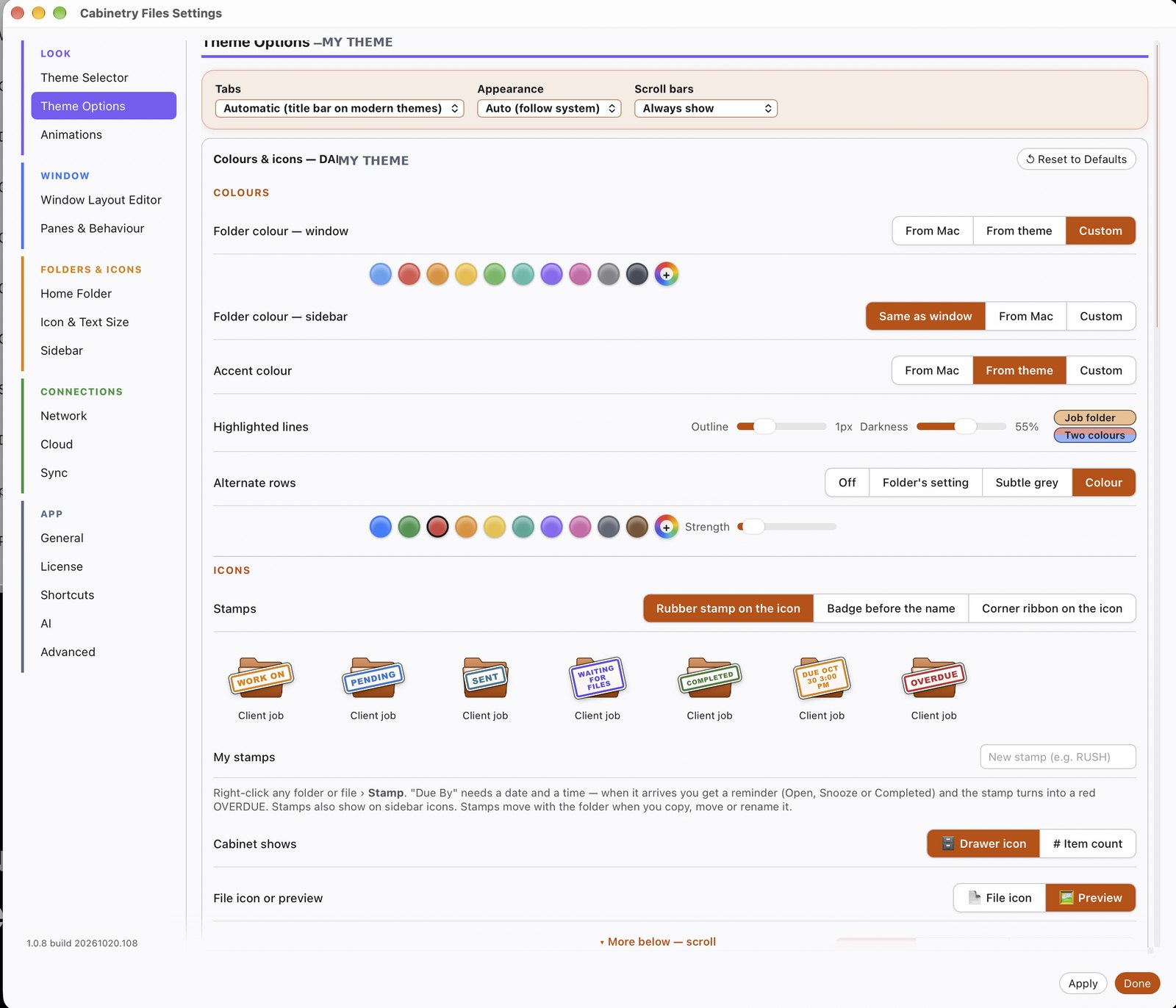Click the Job folder highlight preview pill
The height and width of the screenshot is (1008, 1176).
[1094, 417]
